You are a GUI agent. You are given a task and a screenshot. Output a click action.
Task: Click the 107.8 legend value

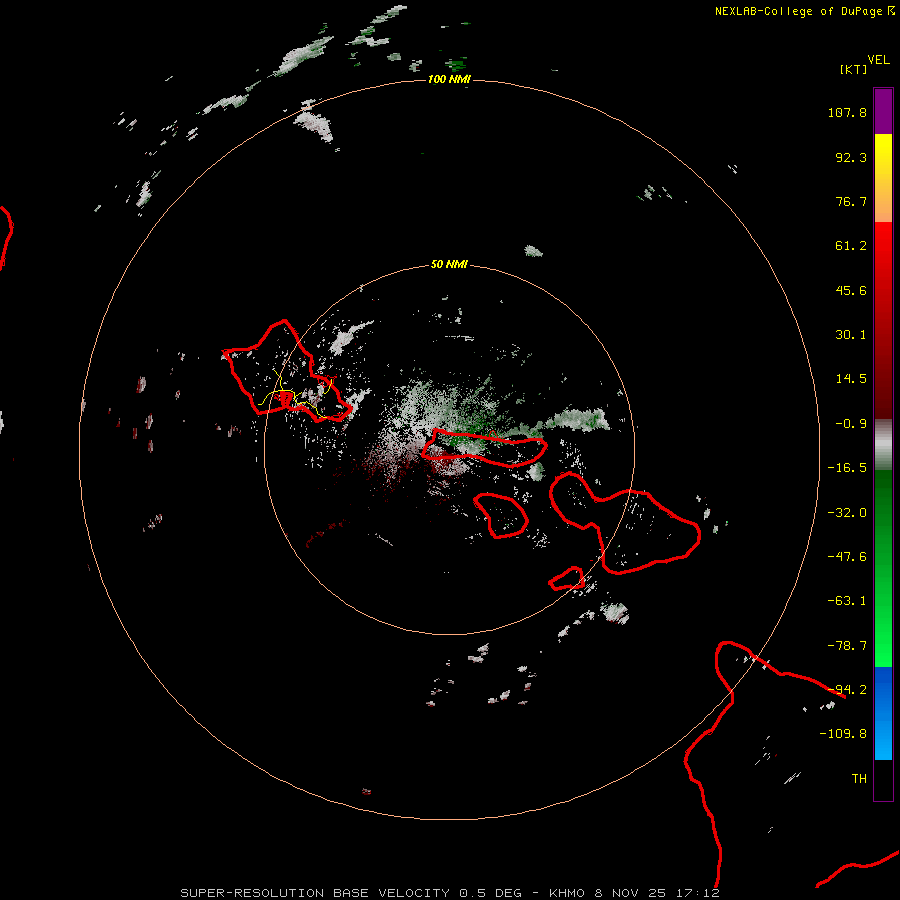coord(847,112)
